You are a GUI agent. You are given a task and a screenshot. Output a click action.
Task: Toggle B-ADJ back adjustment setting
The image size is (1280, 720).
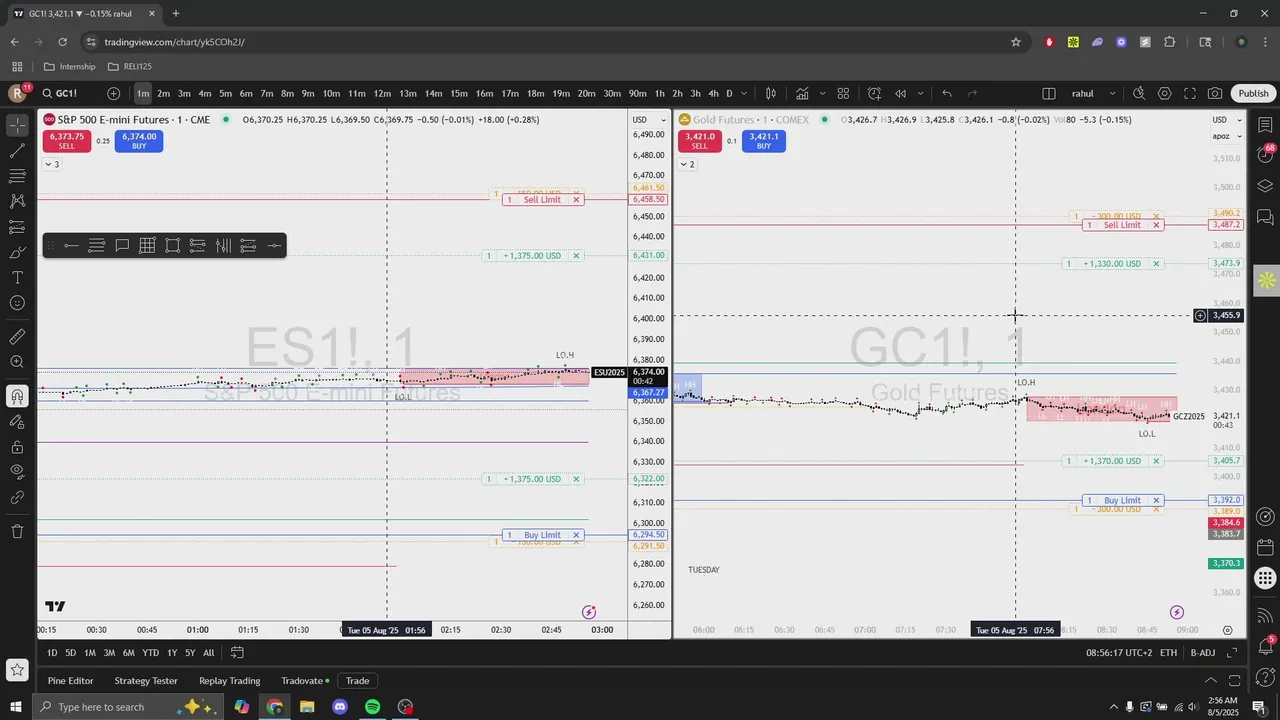pos(1203,653)
